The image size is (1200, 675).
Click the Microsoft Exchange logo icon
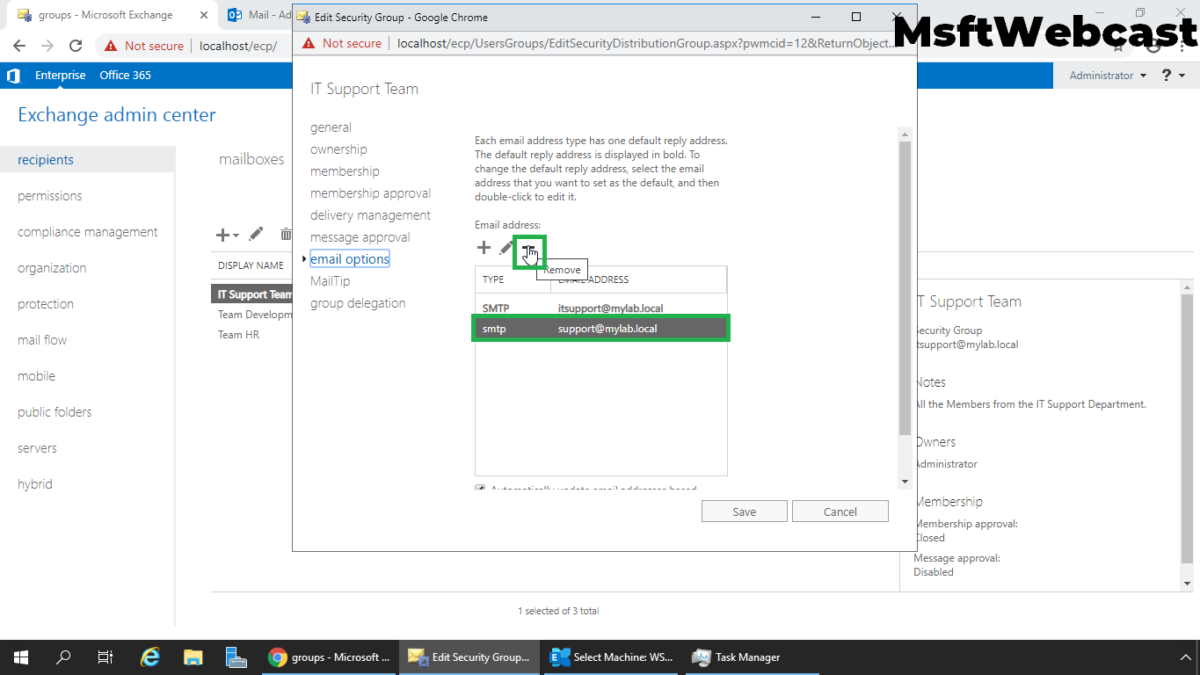click(13, 75)
